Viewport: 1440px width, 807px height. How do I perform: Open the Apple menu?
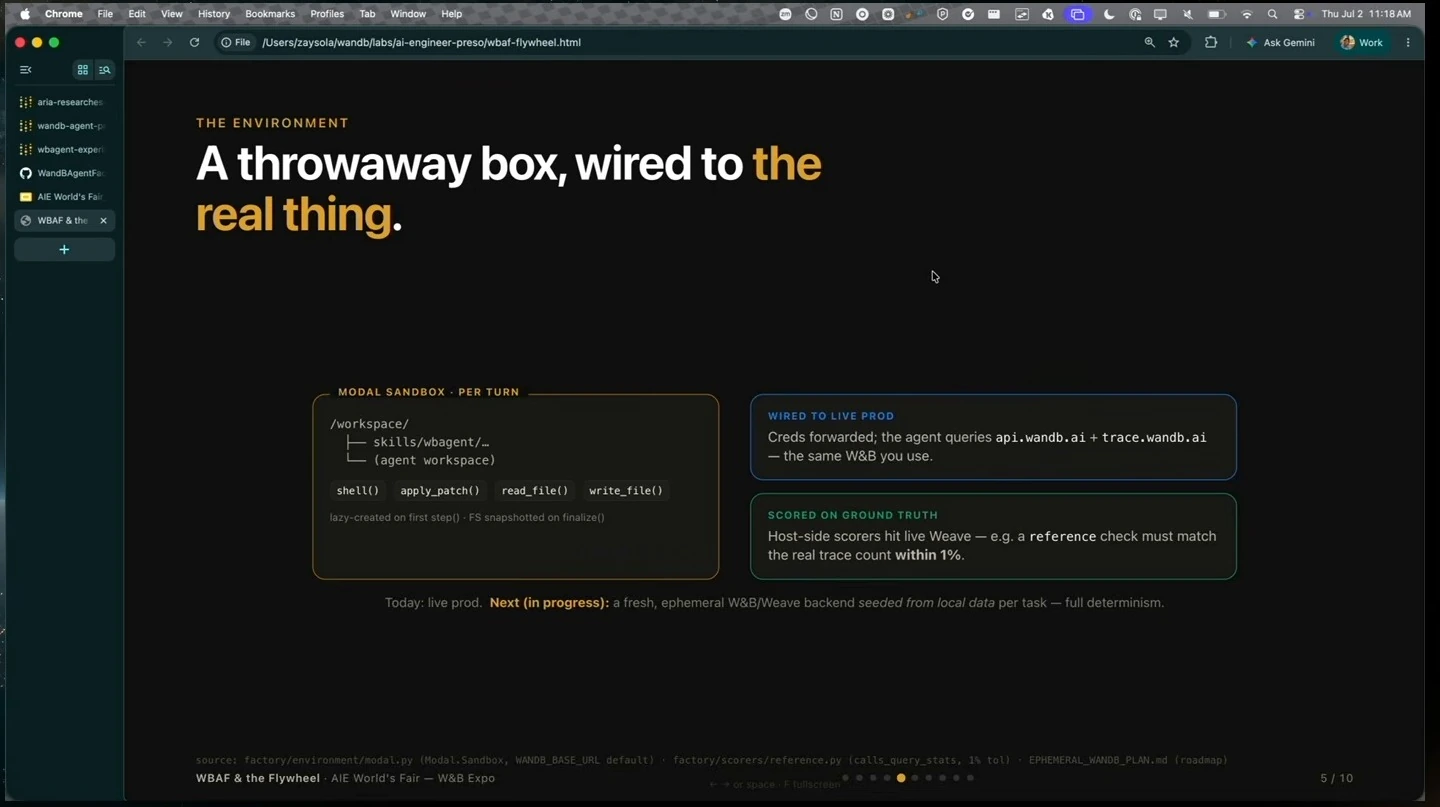(x=25, y=14)
